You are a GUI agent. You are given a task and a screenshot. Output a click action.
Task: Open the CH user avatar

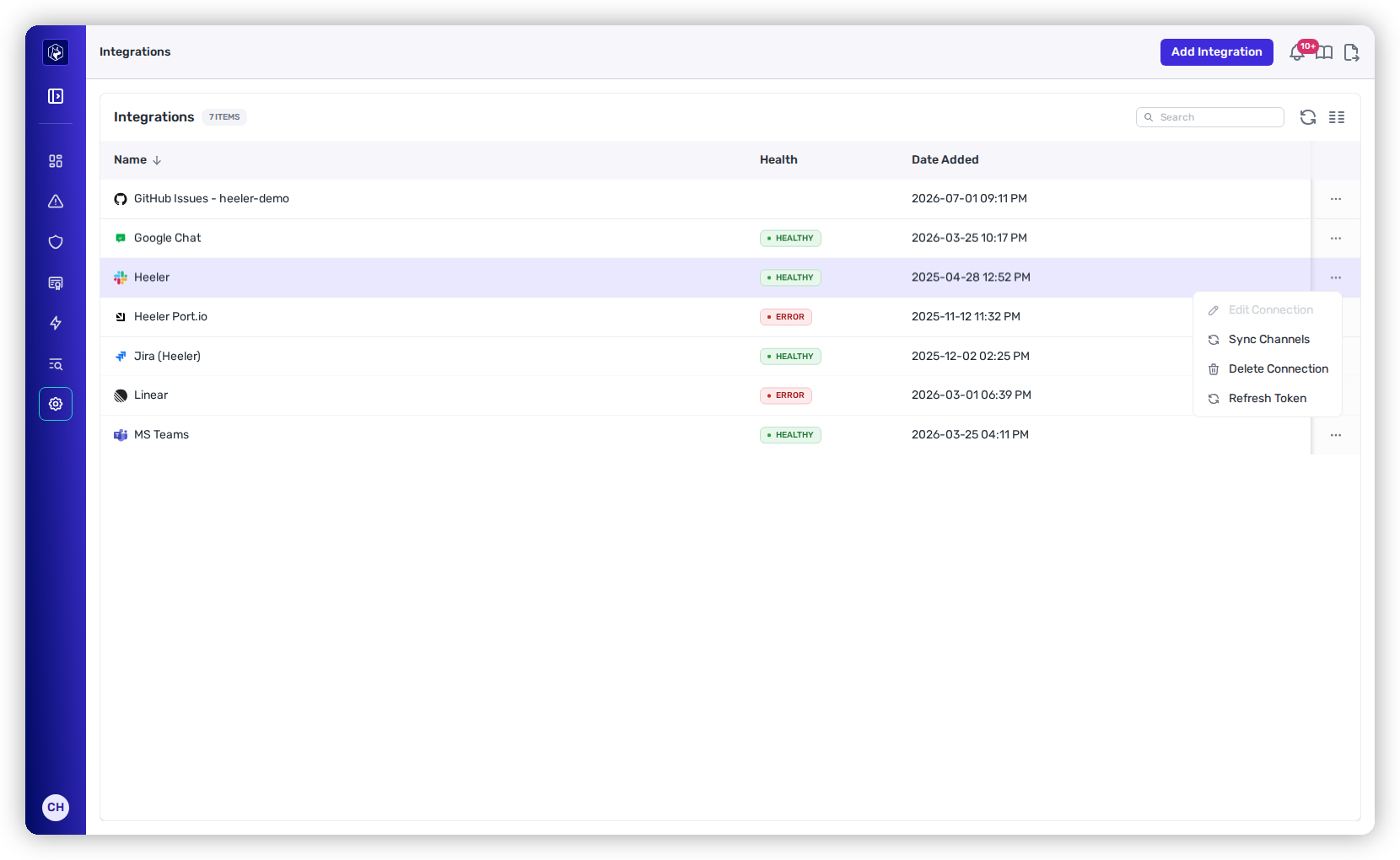(x=56, y=807)
